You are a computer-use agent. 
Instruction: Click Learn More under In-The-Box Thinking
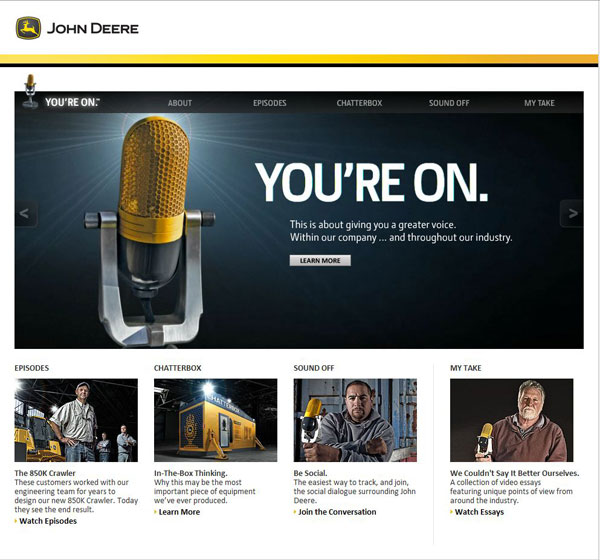tap(179, 512)
